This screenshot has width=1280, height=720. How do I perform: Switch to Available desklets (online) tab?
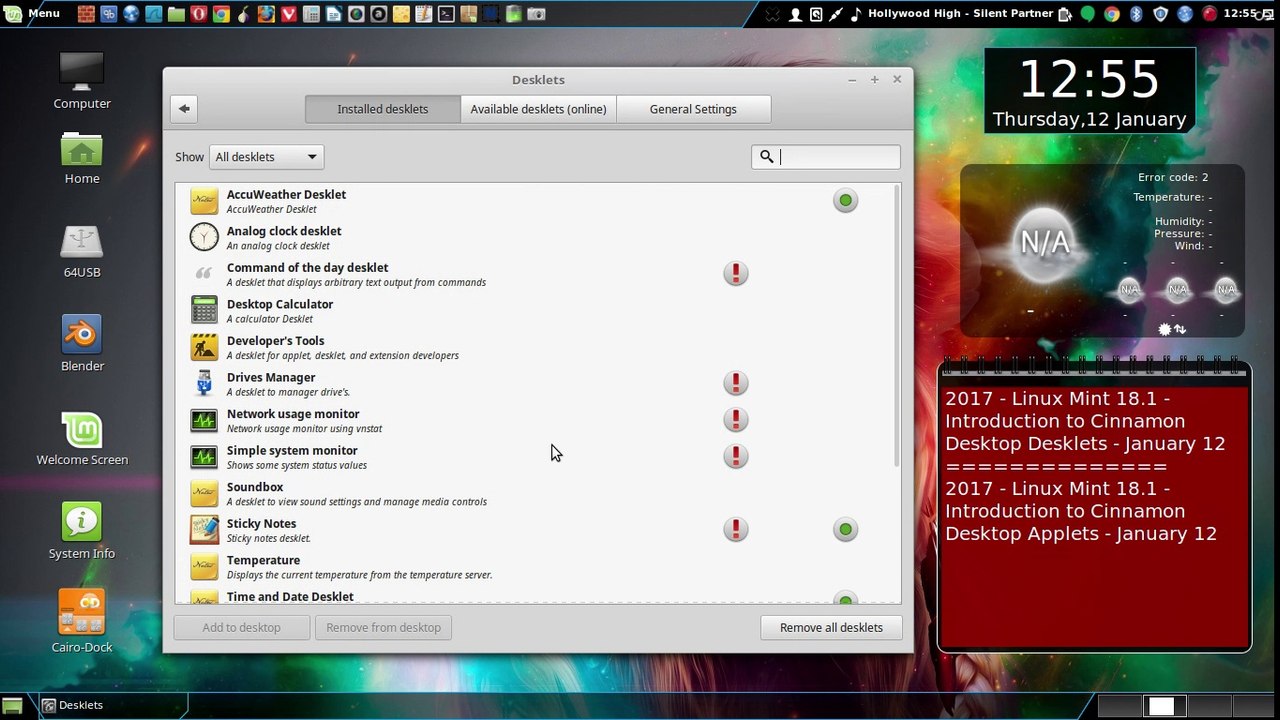pyautogui.click(x=538, y=109)
